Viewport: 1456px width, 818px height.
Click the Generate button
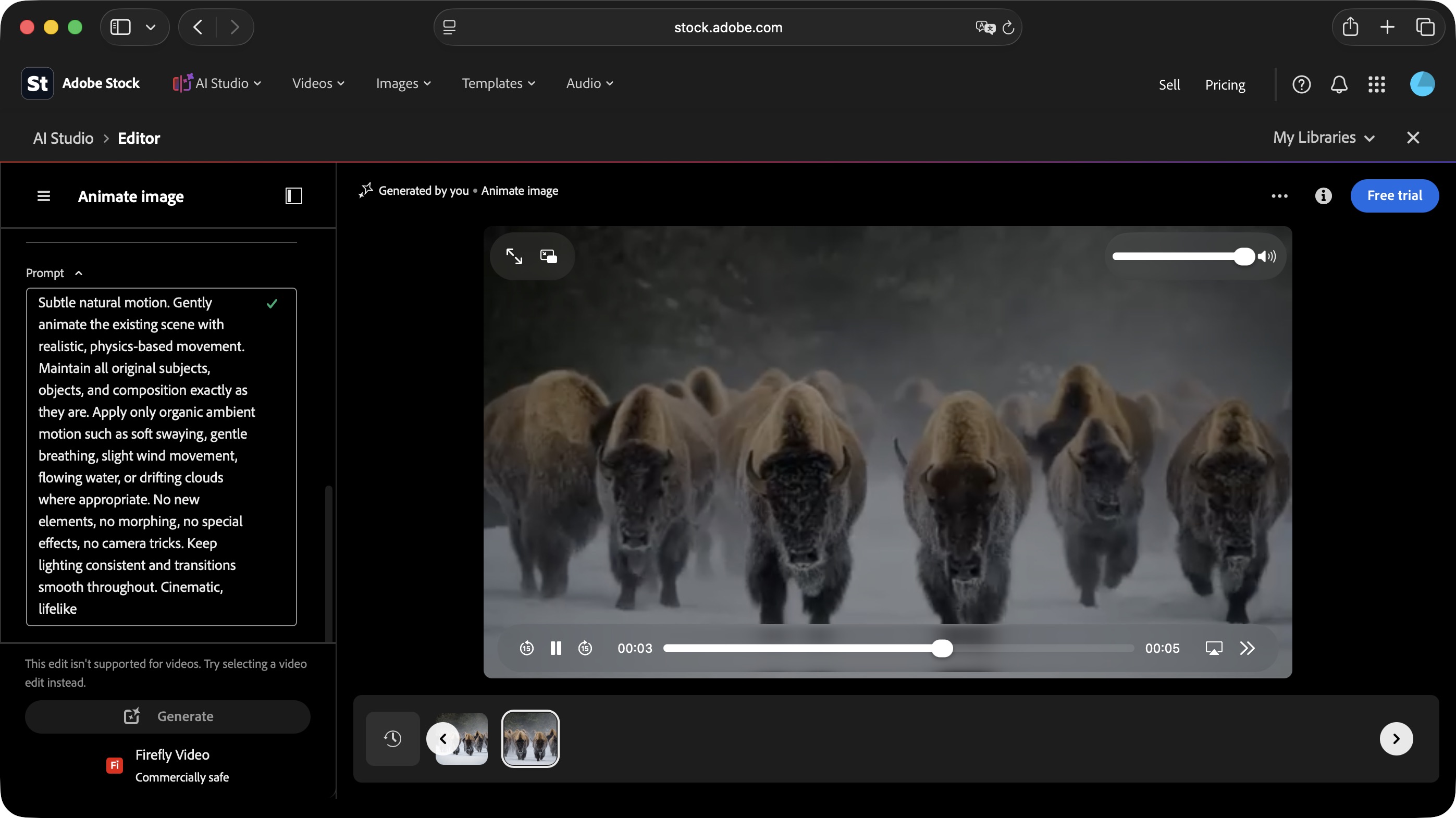coord(167,716)
